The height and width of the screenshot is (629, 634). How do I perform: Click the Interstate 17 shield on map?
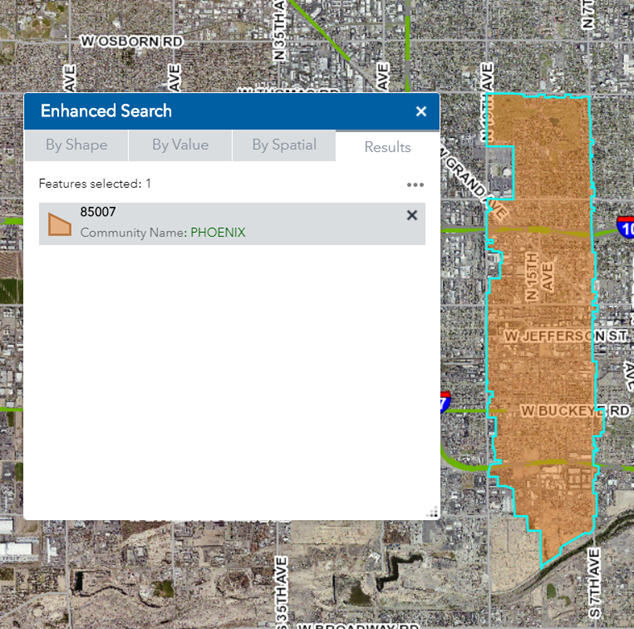click(445, 402)
